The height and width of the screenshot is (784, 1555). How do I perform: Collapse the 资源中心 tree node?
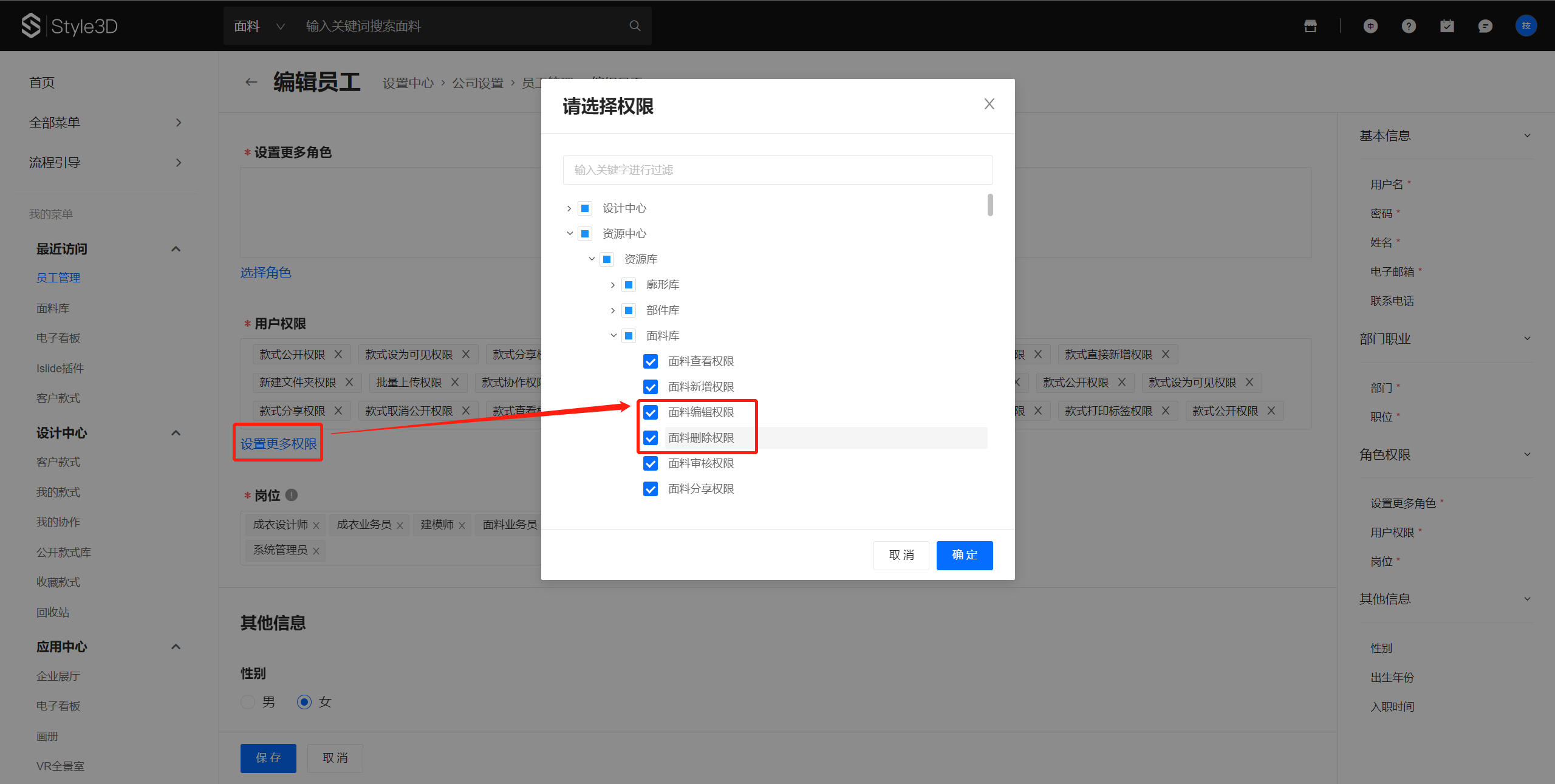(x=569, y=234)
